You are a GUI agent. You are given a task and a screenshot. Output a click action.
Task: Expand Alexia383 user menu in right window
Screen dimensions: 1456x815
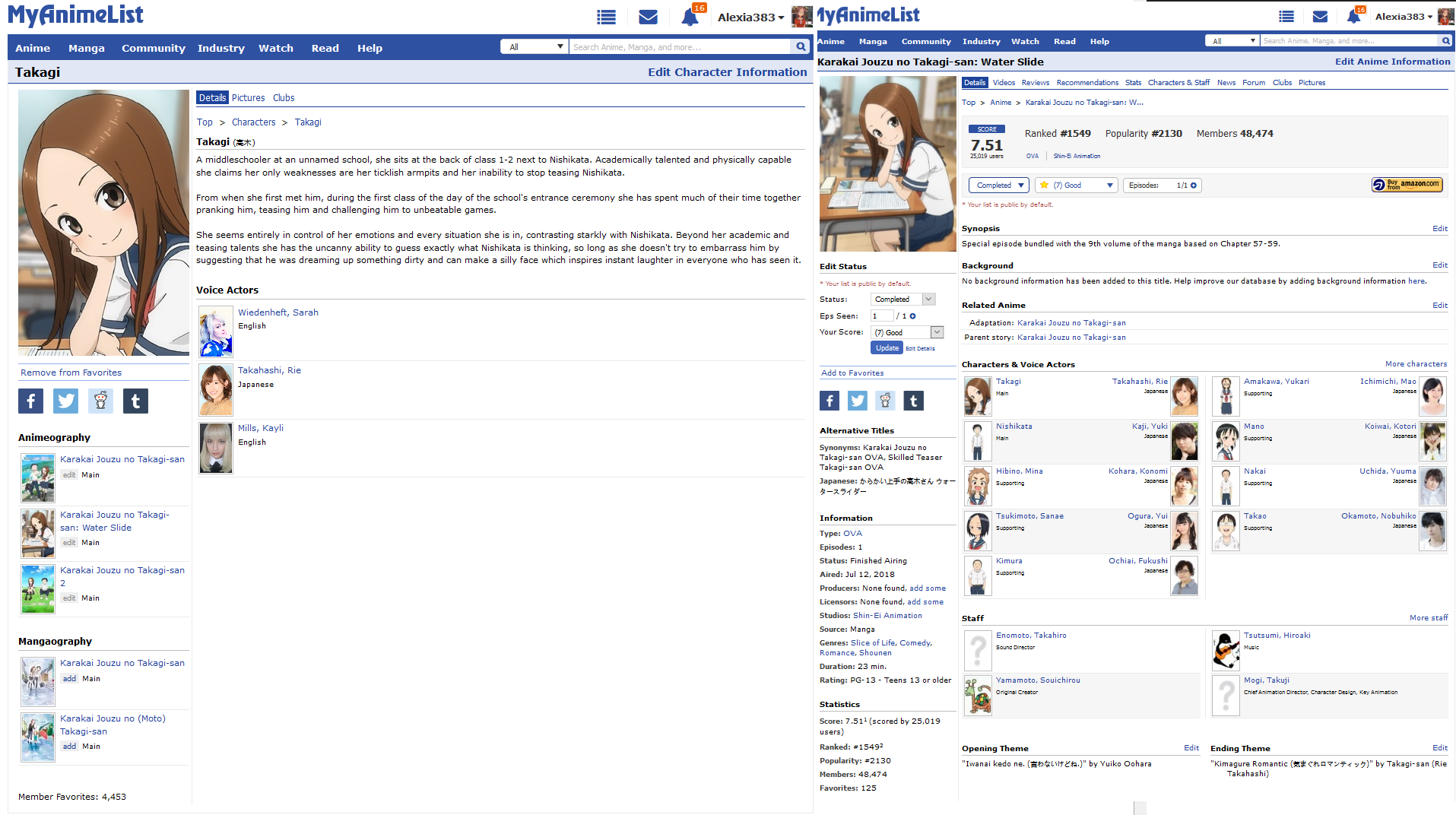point(1404,16)
